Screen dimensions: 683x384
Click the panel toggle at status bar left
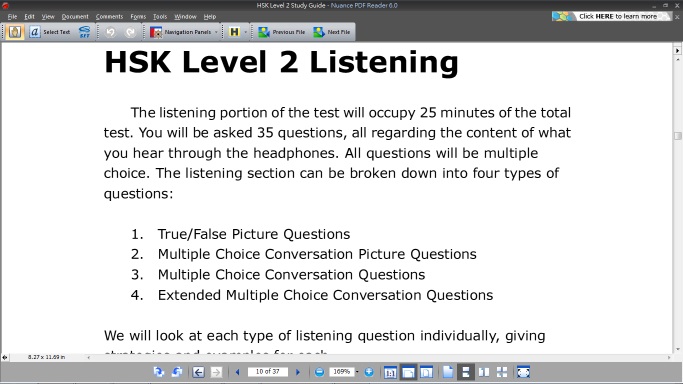[x=5, y=357]
